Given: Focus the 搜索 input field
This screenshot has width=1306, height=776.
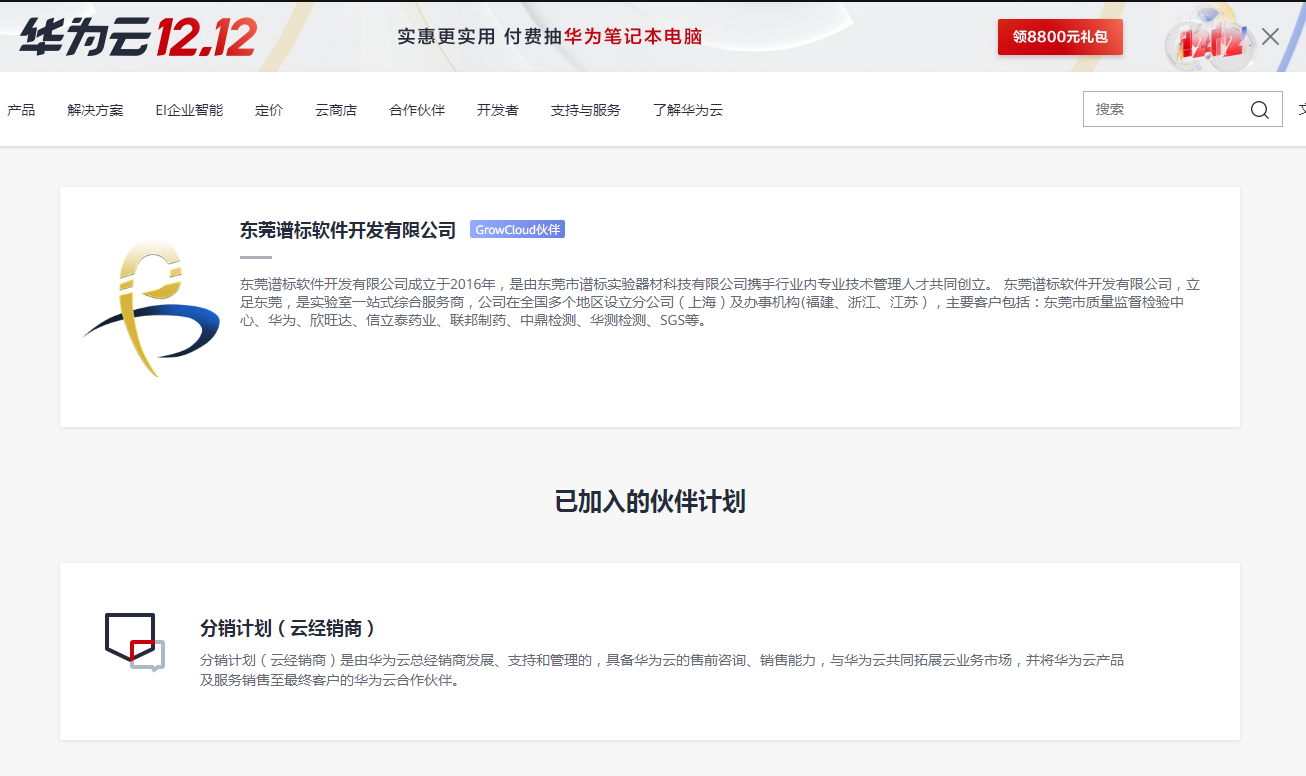Looking at the screenshot, I should click(1165, 110).
